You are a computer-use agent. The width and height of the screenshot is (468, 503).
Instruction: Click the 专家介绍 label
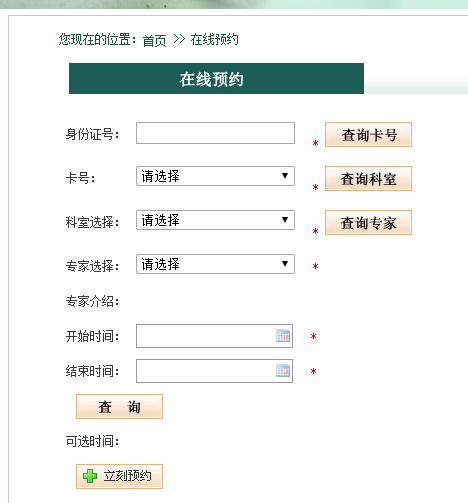tap(92, 301)
